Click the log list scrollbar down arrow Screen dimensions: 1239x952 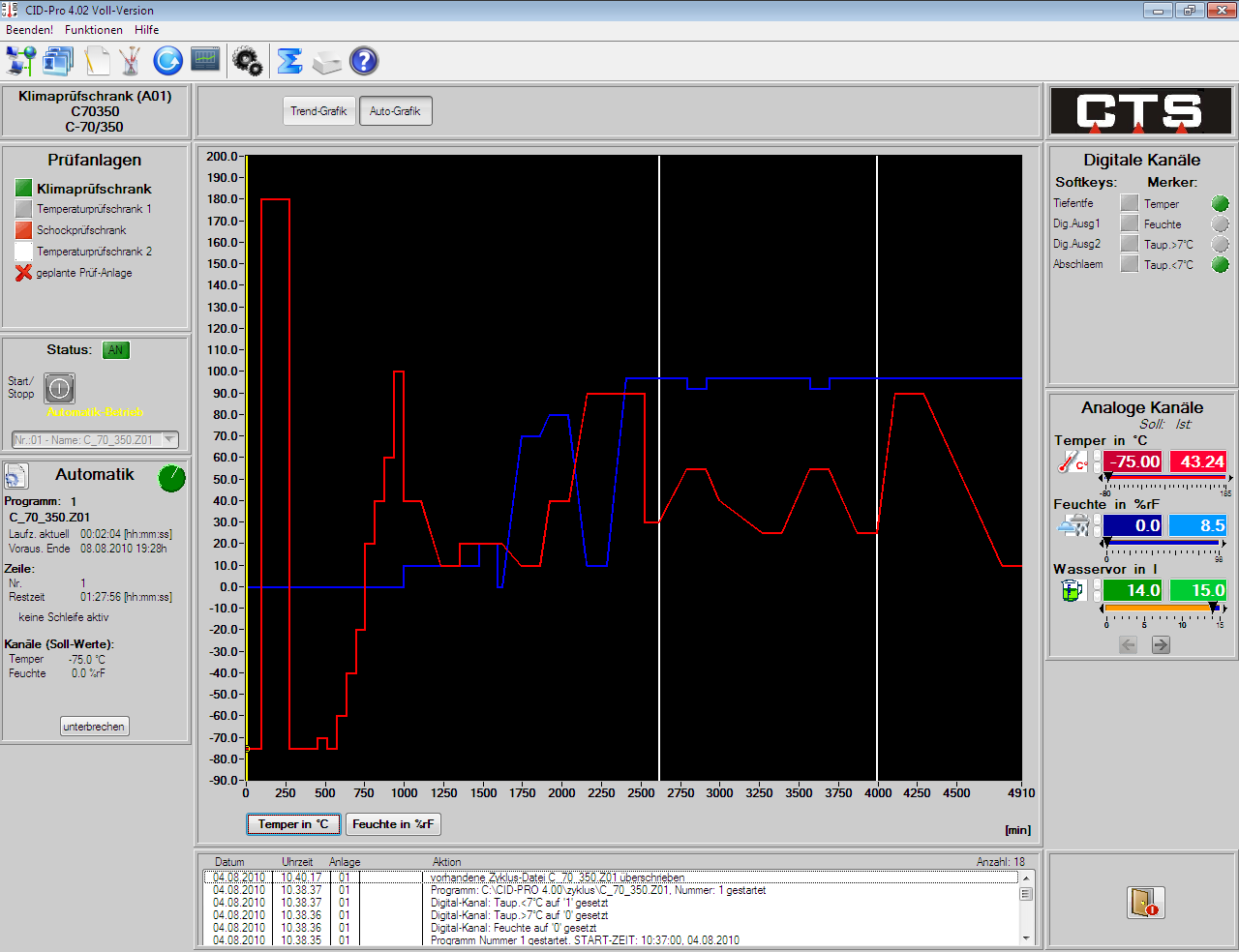click(1026, 938)
